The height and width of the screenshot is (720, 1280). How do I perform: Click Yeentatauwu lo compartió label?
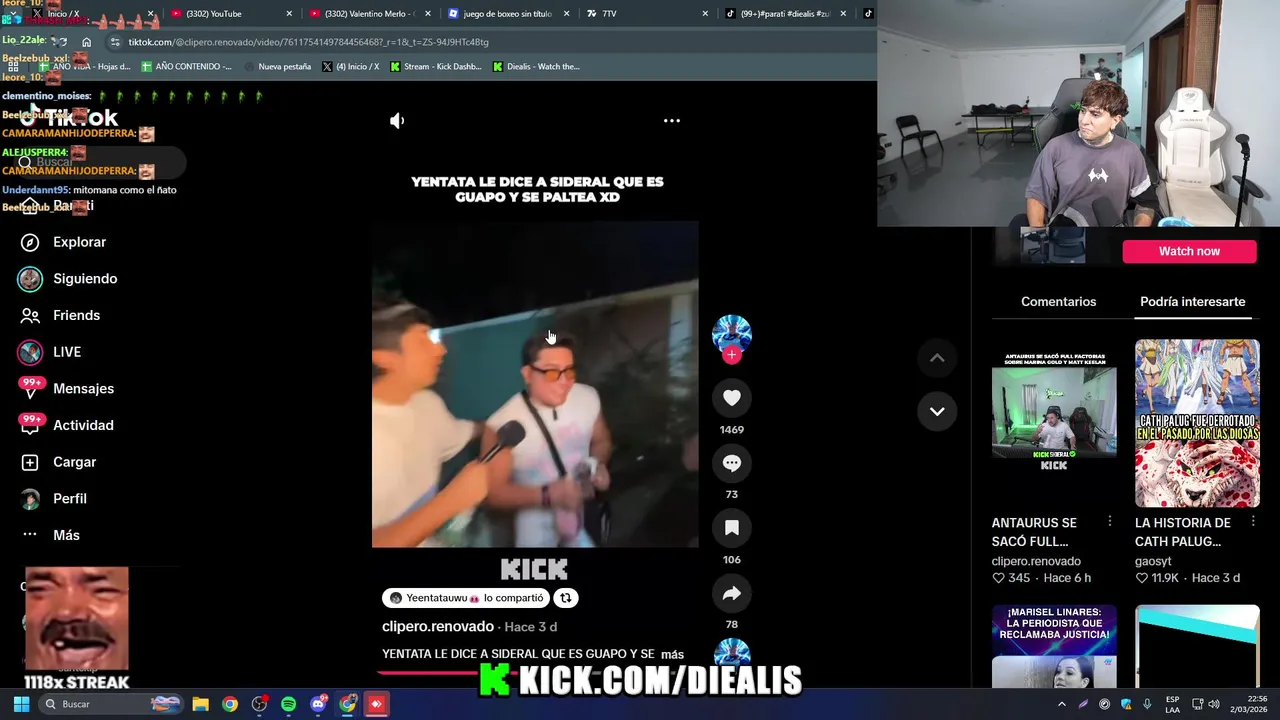[466, 598]
